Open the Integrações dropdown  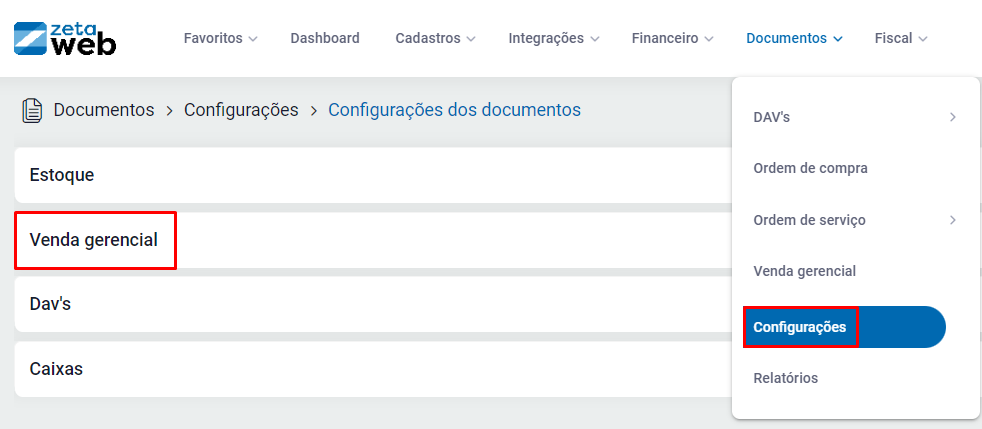[x=553, y=39]
